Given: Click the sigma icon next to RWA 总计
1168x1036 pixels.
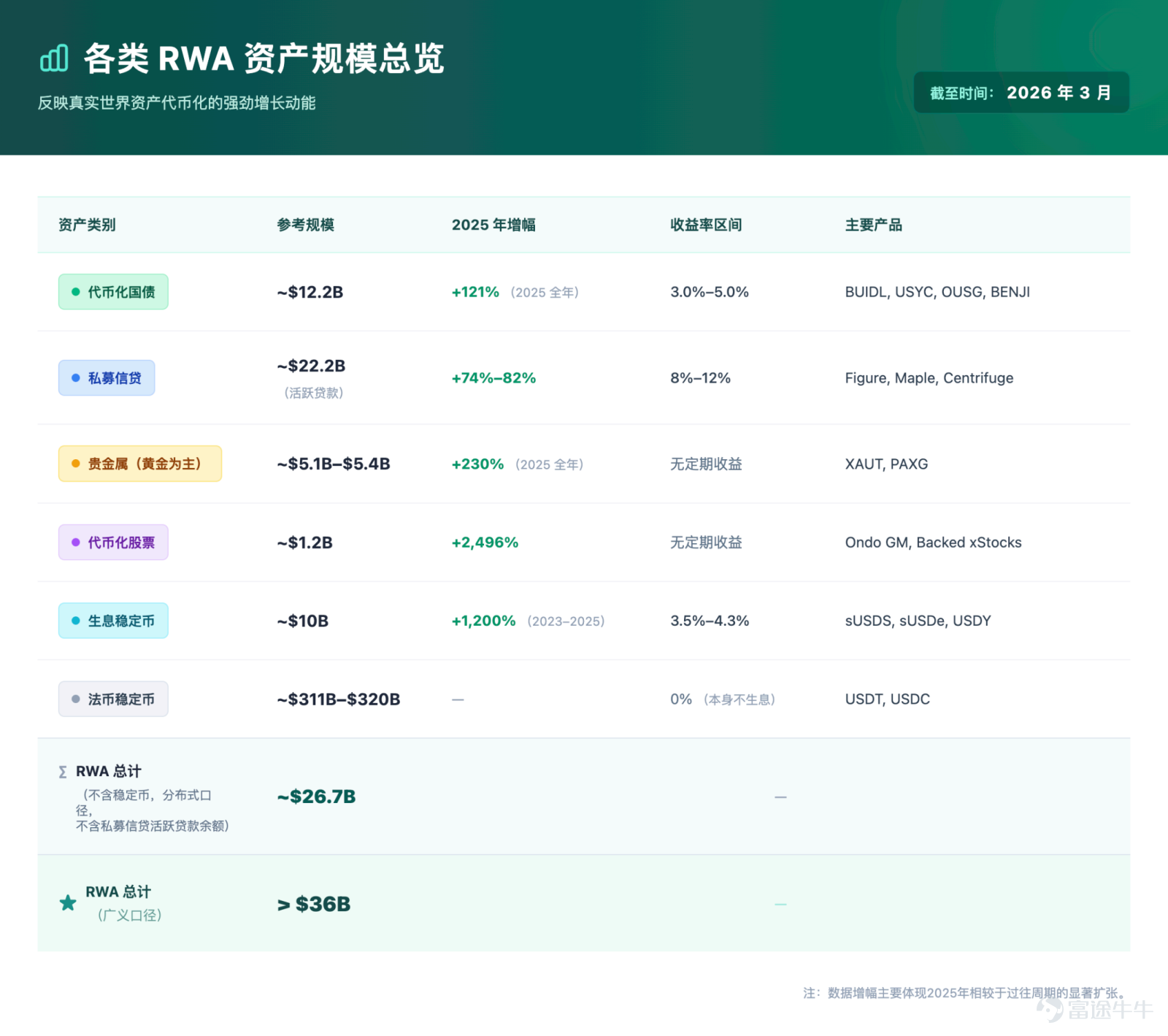Looking at the screenshot, I should 63,772.
